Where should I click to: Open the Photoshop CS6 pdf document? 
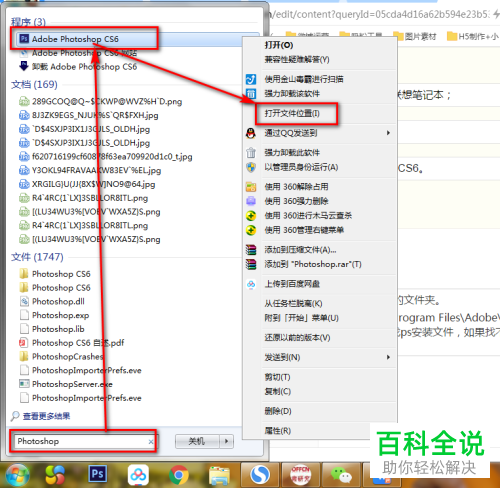[78, 343]
